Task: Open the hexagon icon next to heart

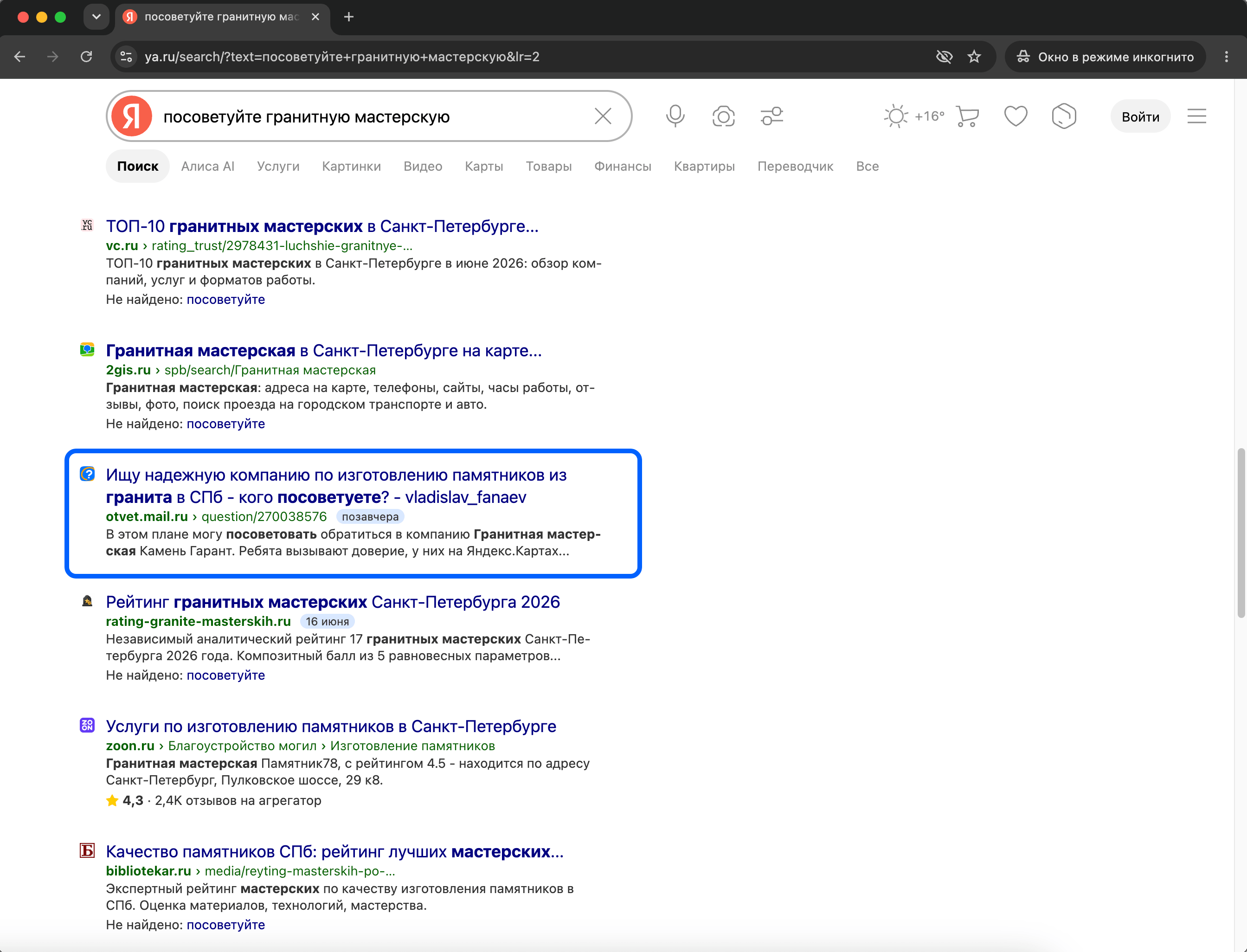Action: click(1063, 116)
